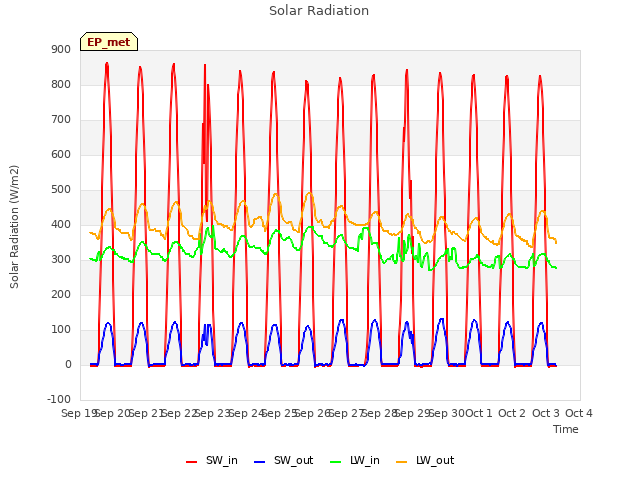Click the 700 y-axis tick label
This screenshot has width=640, height=480.
tap(61, 120)
